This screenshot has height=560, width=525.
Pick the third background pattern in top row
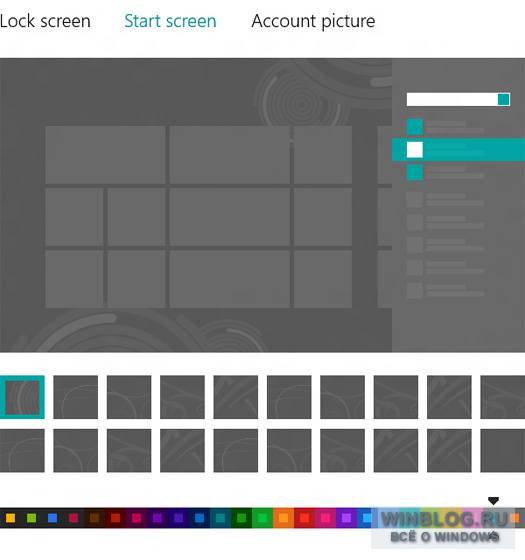click(129, 397)
